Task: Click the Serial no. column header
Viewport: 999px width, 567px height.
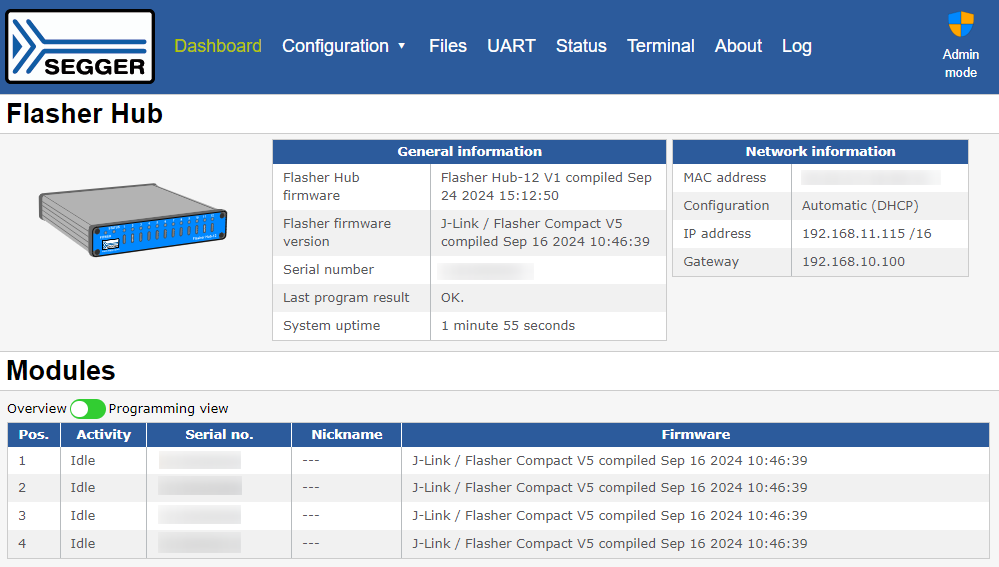Action: [219, 435]
